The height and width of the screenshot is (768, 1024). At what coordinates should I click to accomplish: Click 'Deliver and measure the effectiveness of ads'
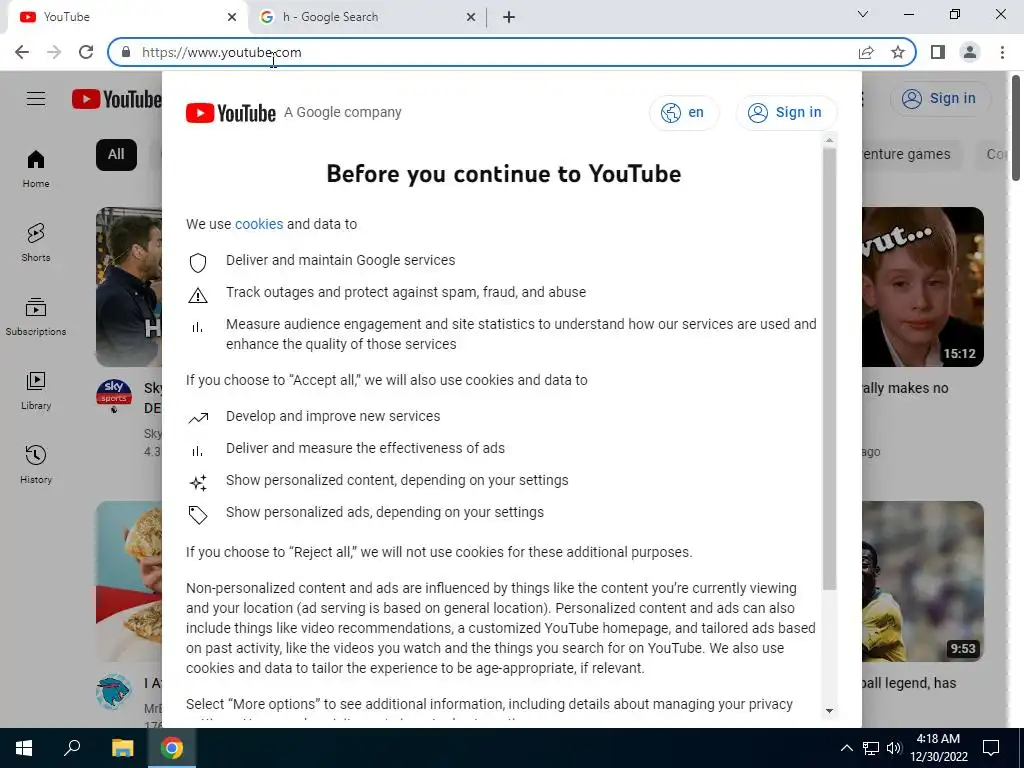pos(365,448)
